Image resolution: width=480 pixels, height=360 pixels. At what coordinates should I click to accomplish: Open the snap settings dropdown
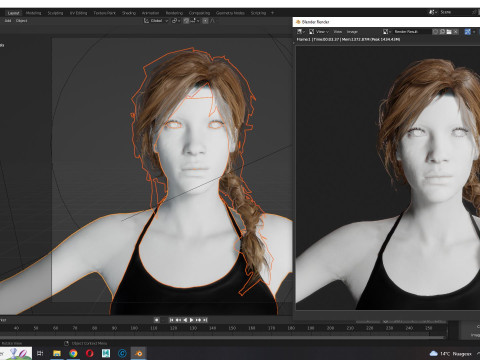tap(194, 21)
